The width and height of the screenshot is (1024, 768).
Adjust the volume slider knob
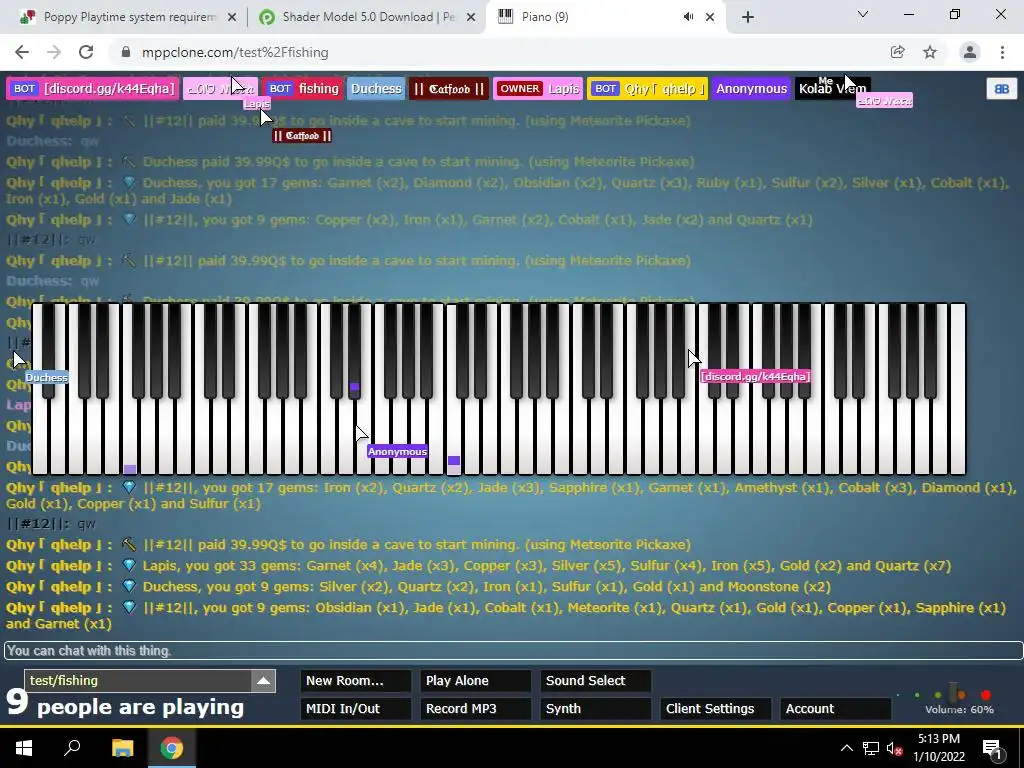[955, 692]
